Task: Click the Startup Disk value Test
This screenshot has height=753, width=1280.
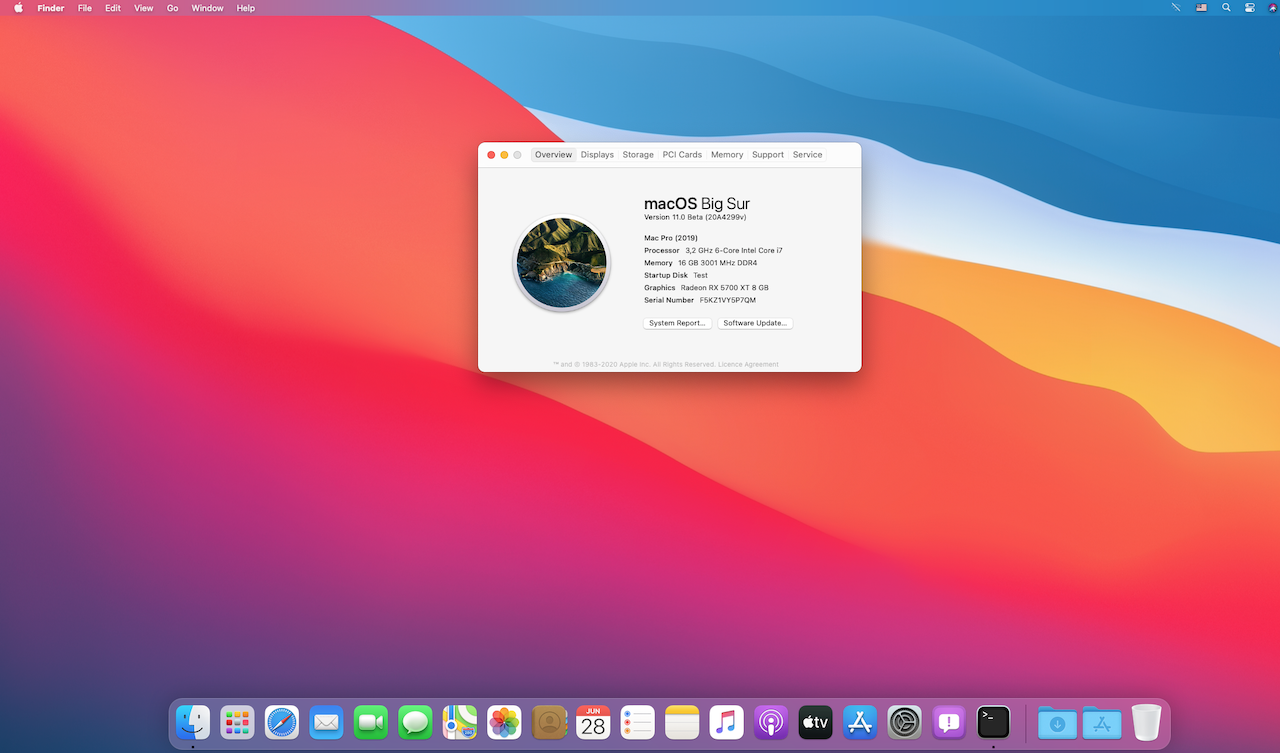Action: tap(700, 275)
